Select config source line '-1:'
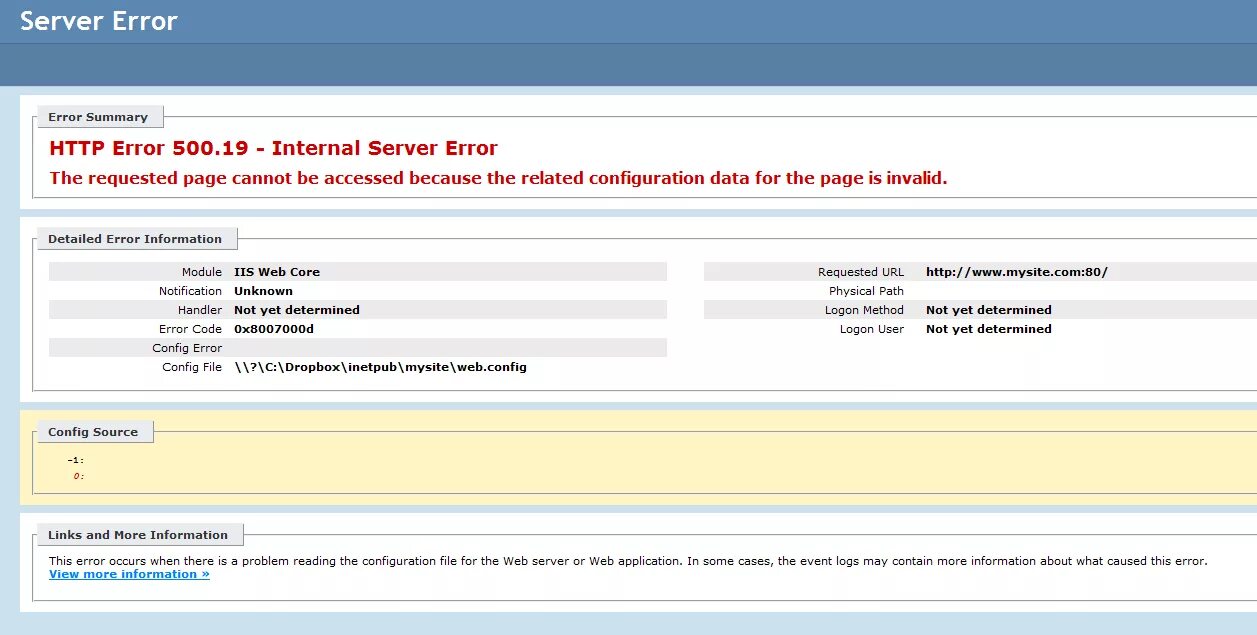 pos(76,460)
